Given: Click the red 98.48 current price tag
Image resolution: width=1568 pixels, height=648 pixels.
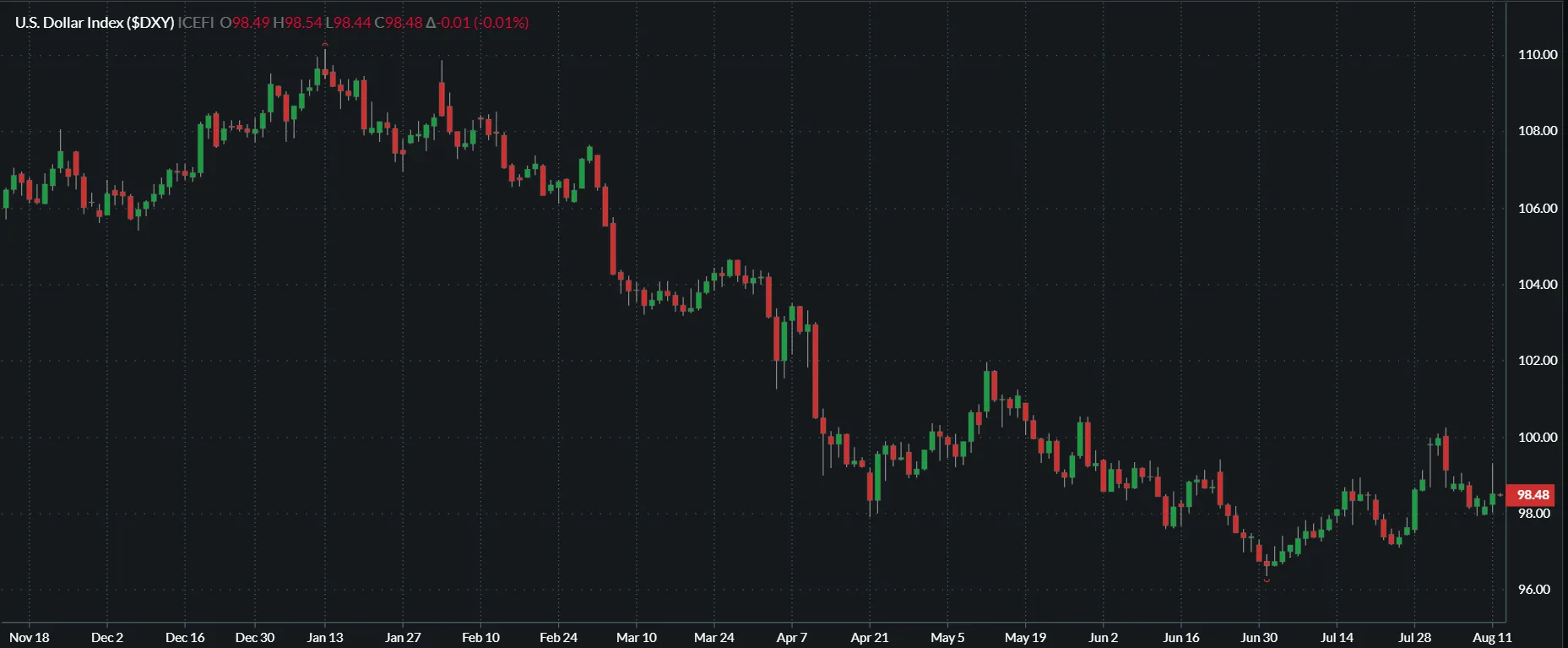Looking at the screenshot, I should pyautogui.click(x=1532, y=495).
